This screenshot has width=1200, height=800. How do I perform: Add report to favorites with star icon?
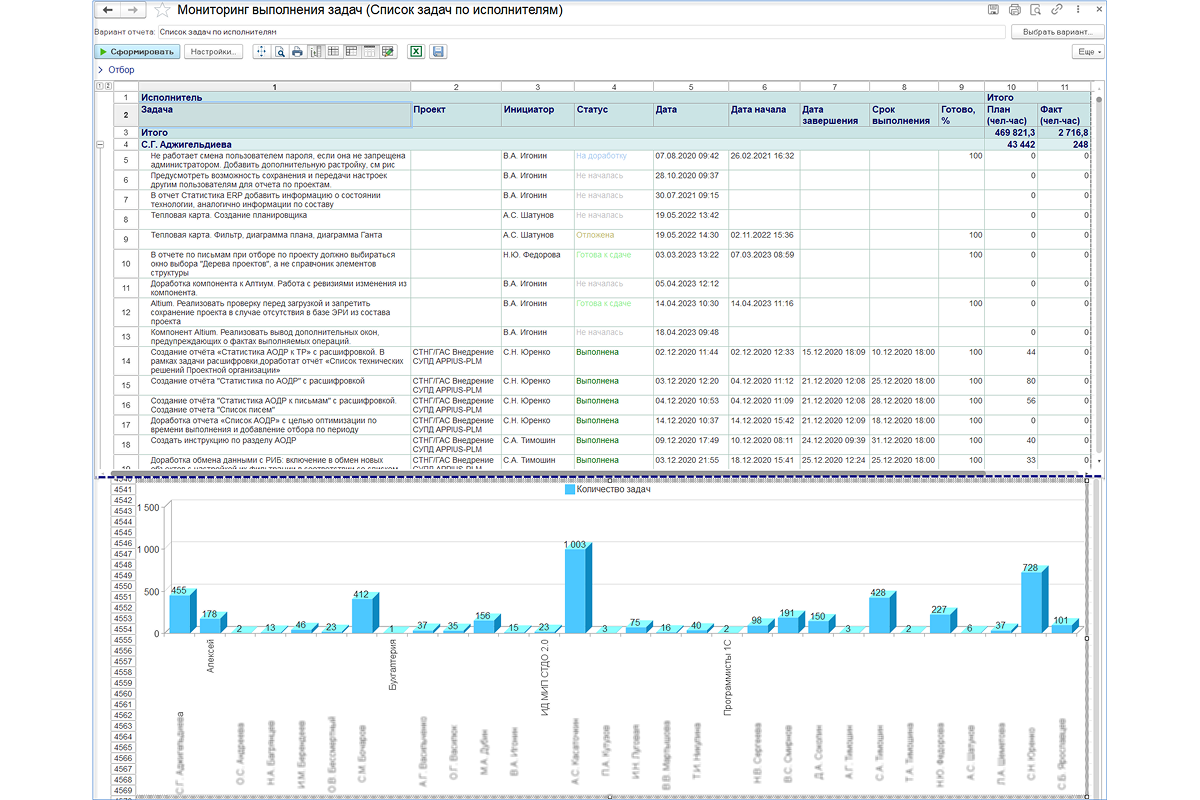(161, 10)
